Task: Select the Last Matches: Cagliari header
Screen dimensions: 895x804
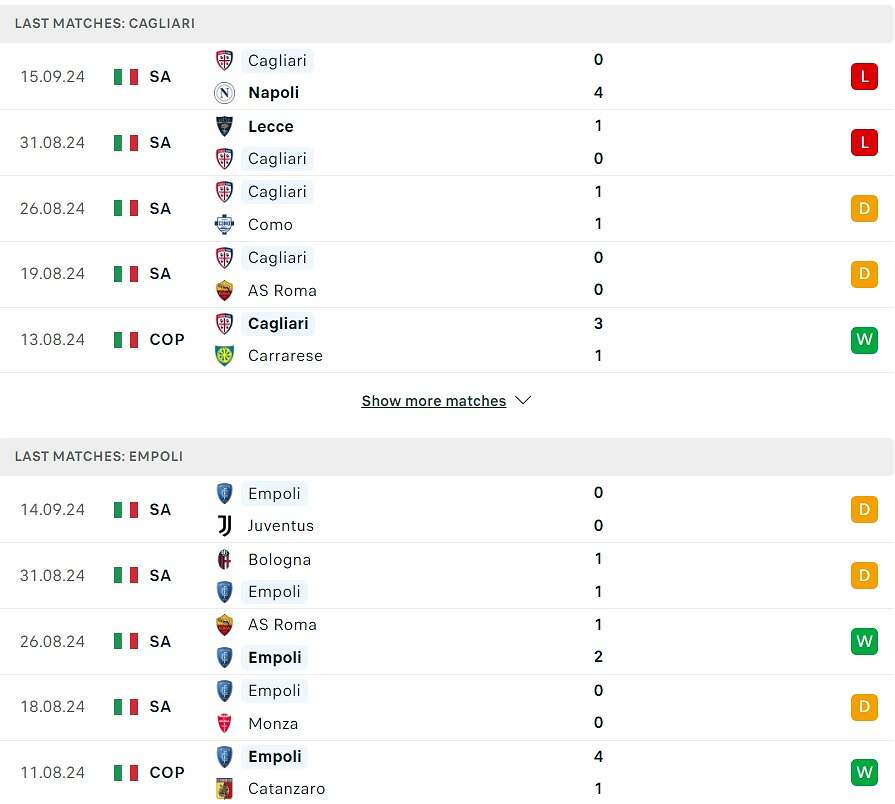Action: (448, 23)
